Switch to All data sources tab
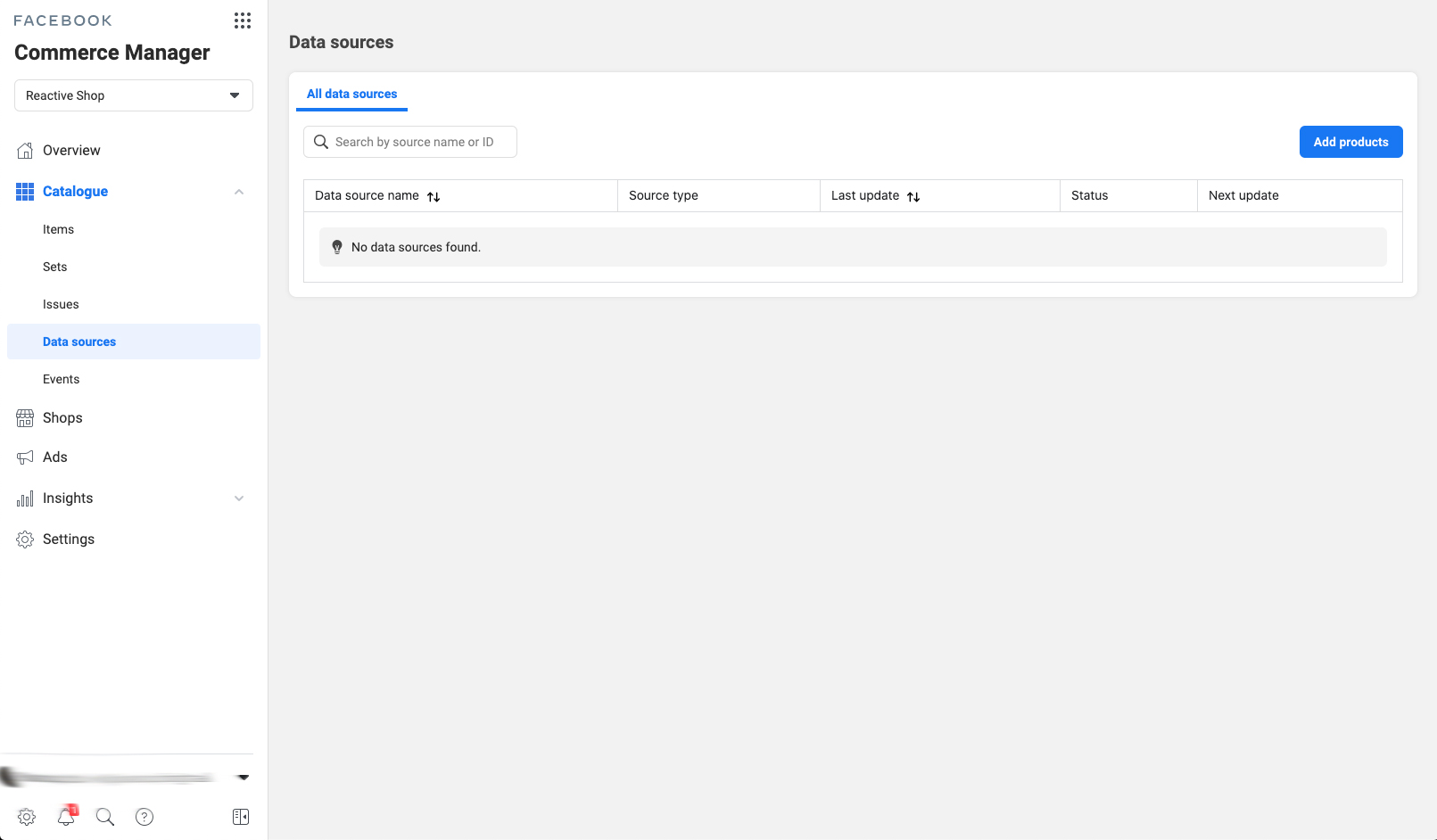 (x=351, y=94)
